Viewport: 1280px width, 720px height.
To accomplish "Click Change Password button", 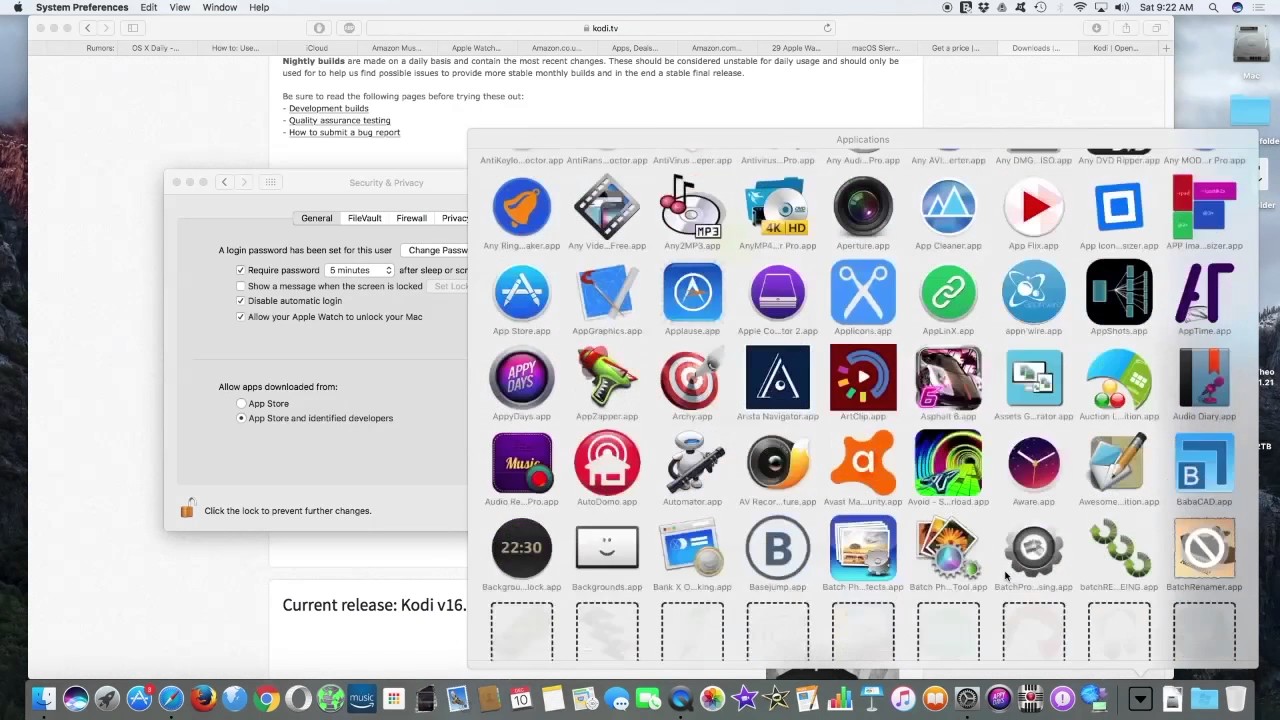I will (434, 250).
